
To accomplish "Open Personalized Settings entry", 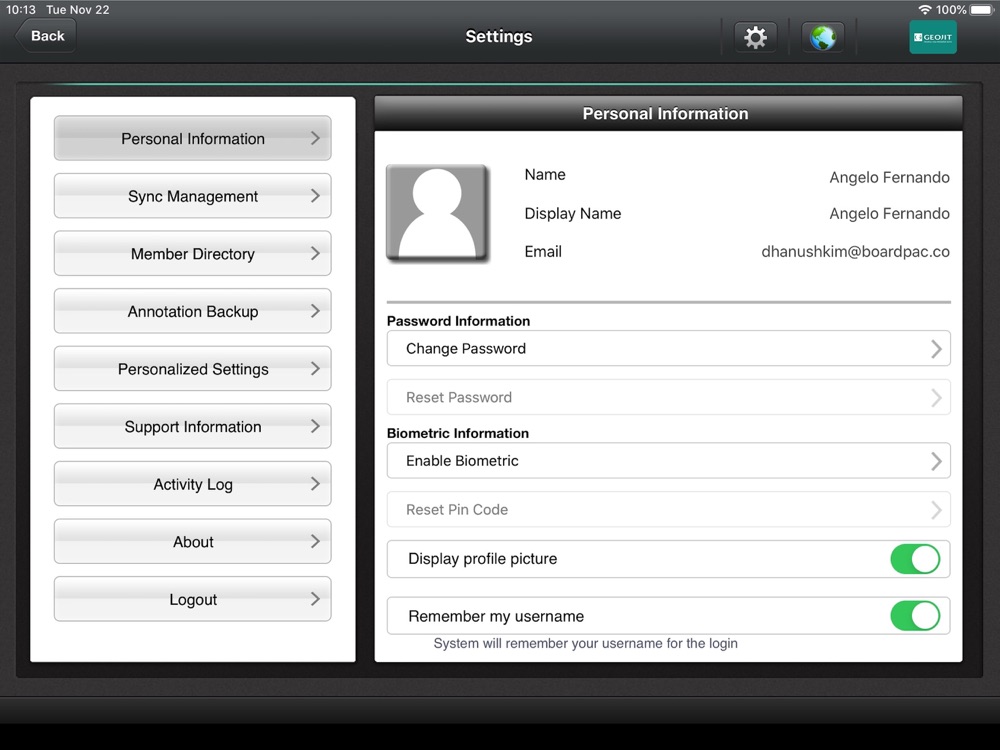I will coord(193,369).
